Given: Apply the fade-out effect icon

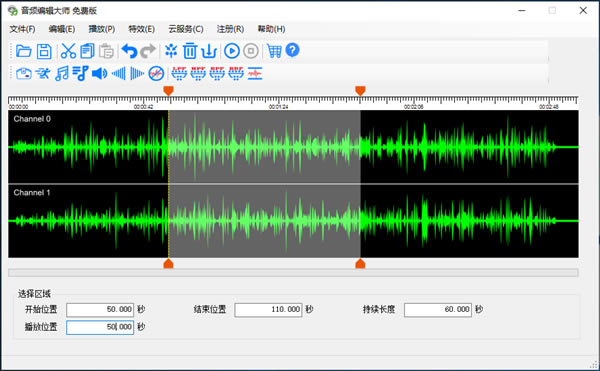Looking at the screenshot, I should 137,73.
